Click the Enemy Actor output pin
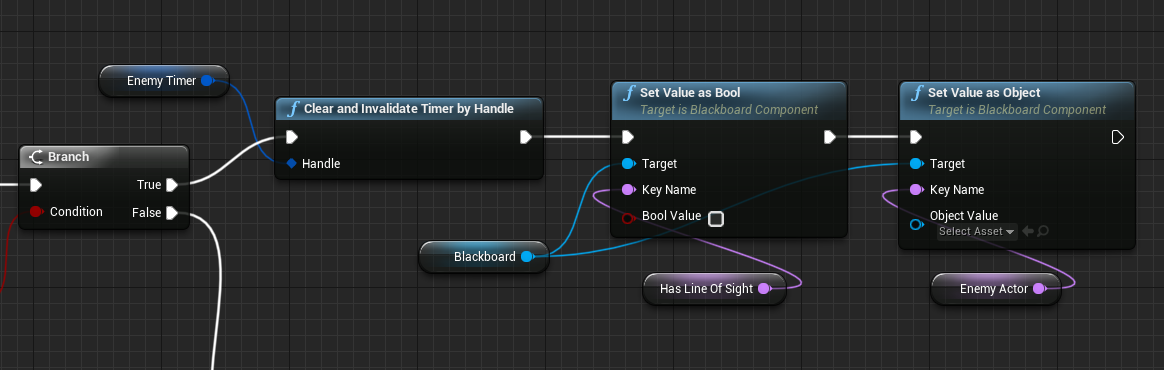Image resolution: width=1164 pixels, height=370 pixels. [x=1039, y=289]
